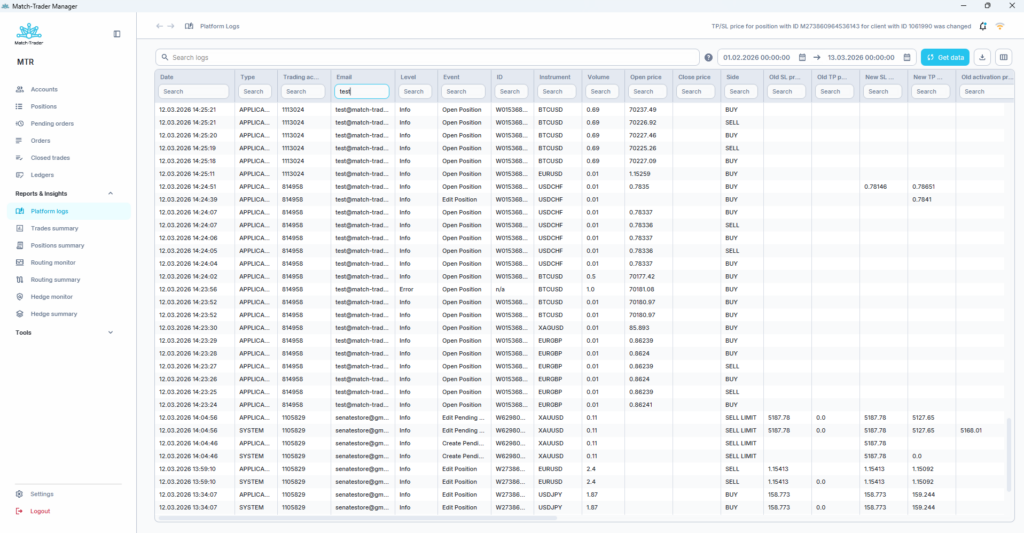This screenshot has width=1024, height=533.
Task: Click the help question mark icon
Action: [709, 58]
